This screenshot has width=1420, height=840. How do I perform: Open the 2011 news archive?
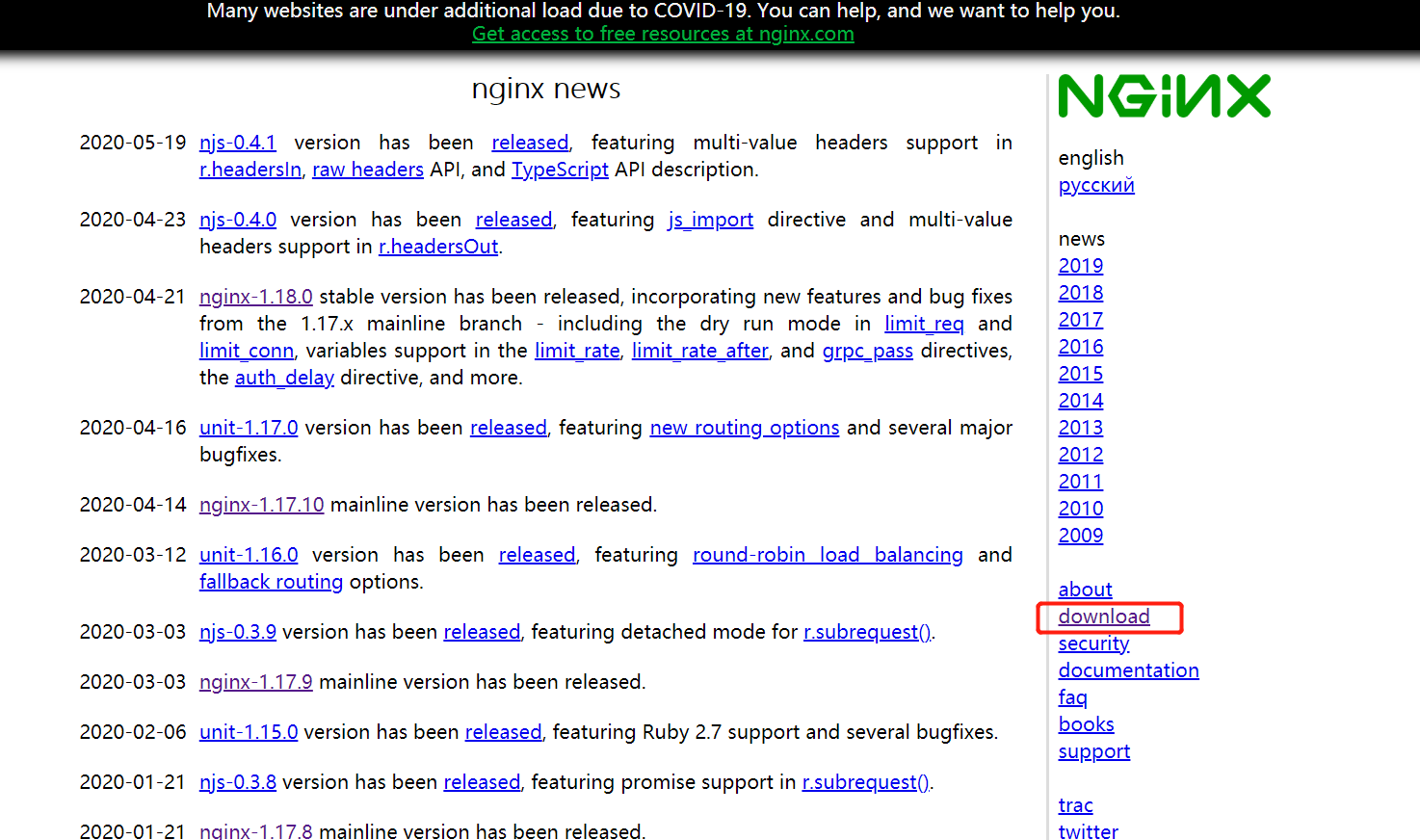point(1081,482)
